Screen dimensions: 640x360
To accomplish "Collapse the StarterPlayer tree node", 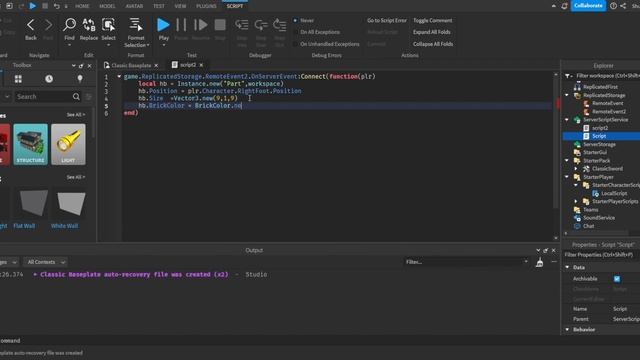I will (x=567, y=177).
